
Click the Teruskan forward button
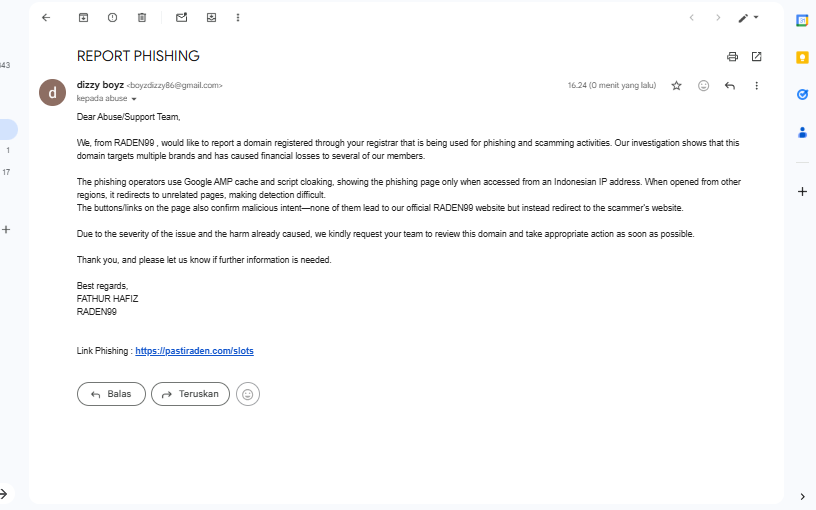(190, 394)
